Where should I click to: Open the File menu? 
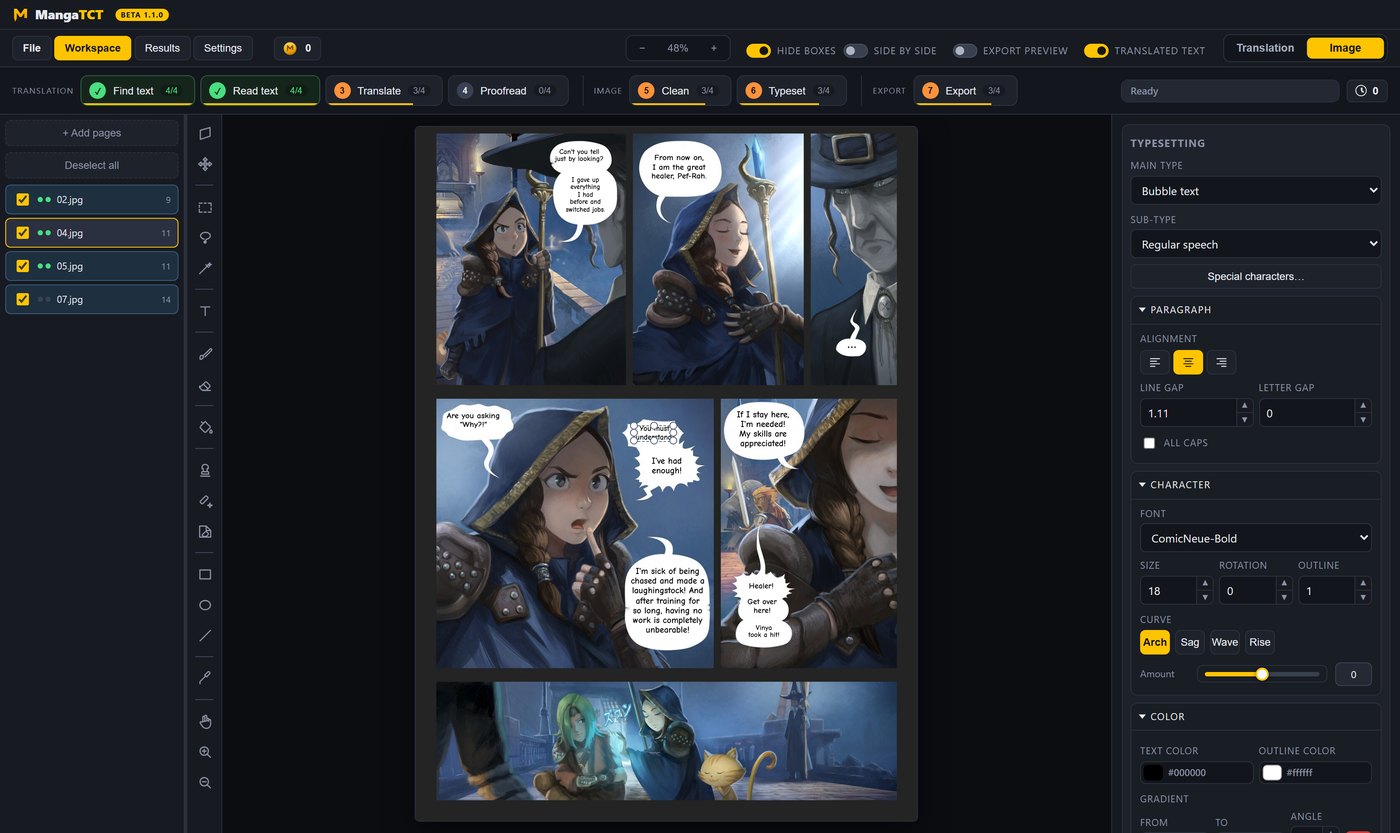pyautogui.click(x=32, y=48)
